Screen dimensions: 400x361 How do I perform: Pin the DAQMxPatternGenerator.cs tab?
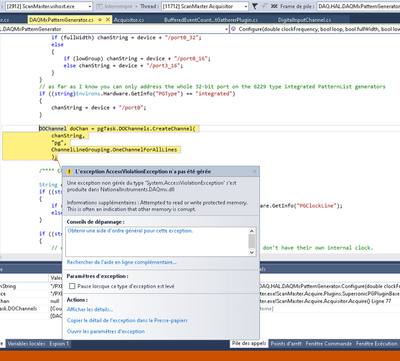pyautogui.click(x=100, y=20)
